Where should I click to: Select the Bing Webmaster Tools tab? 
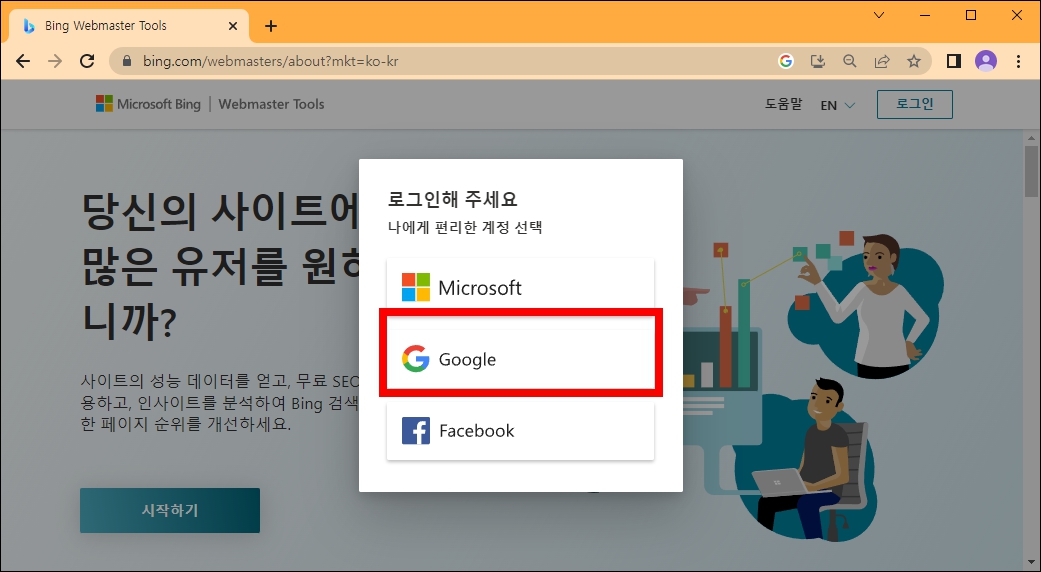tap(129, 26)
